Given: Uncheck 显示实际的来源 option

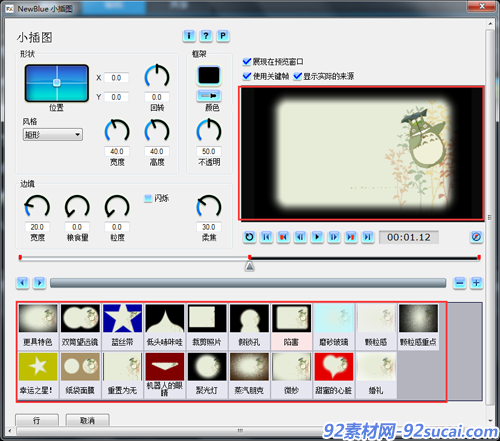Looking at the screenshot, I should pyautogui.click(x=297, y=76).
